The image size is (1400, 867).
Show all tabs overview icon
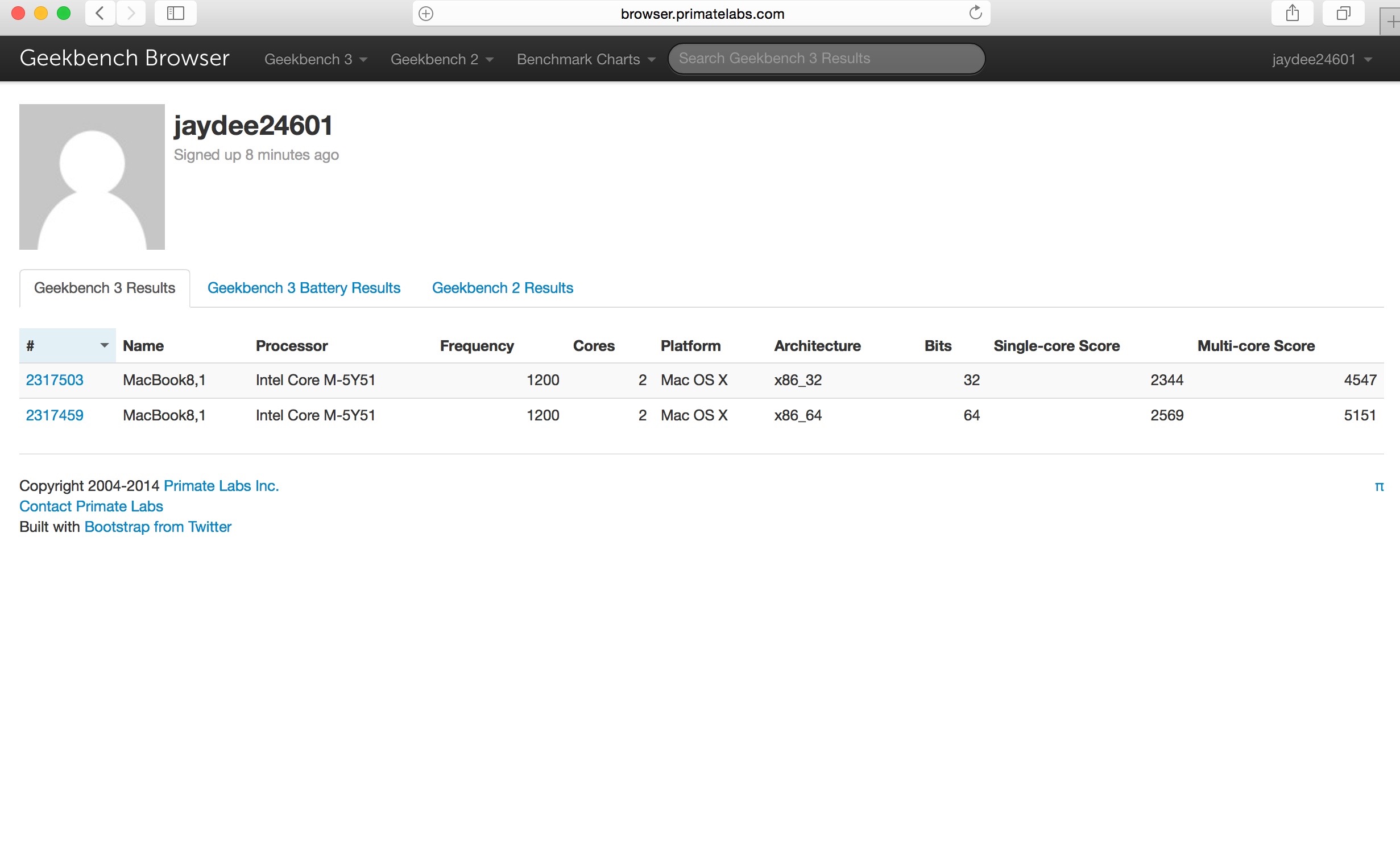pos(1343,13)
